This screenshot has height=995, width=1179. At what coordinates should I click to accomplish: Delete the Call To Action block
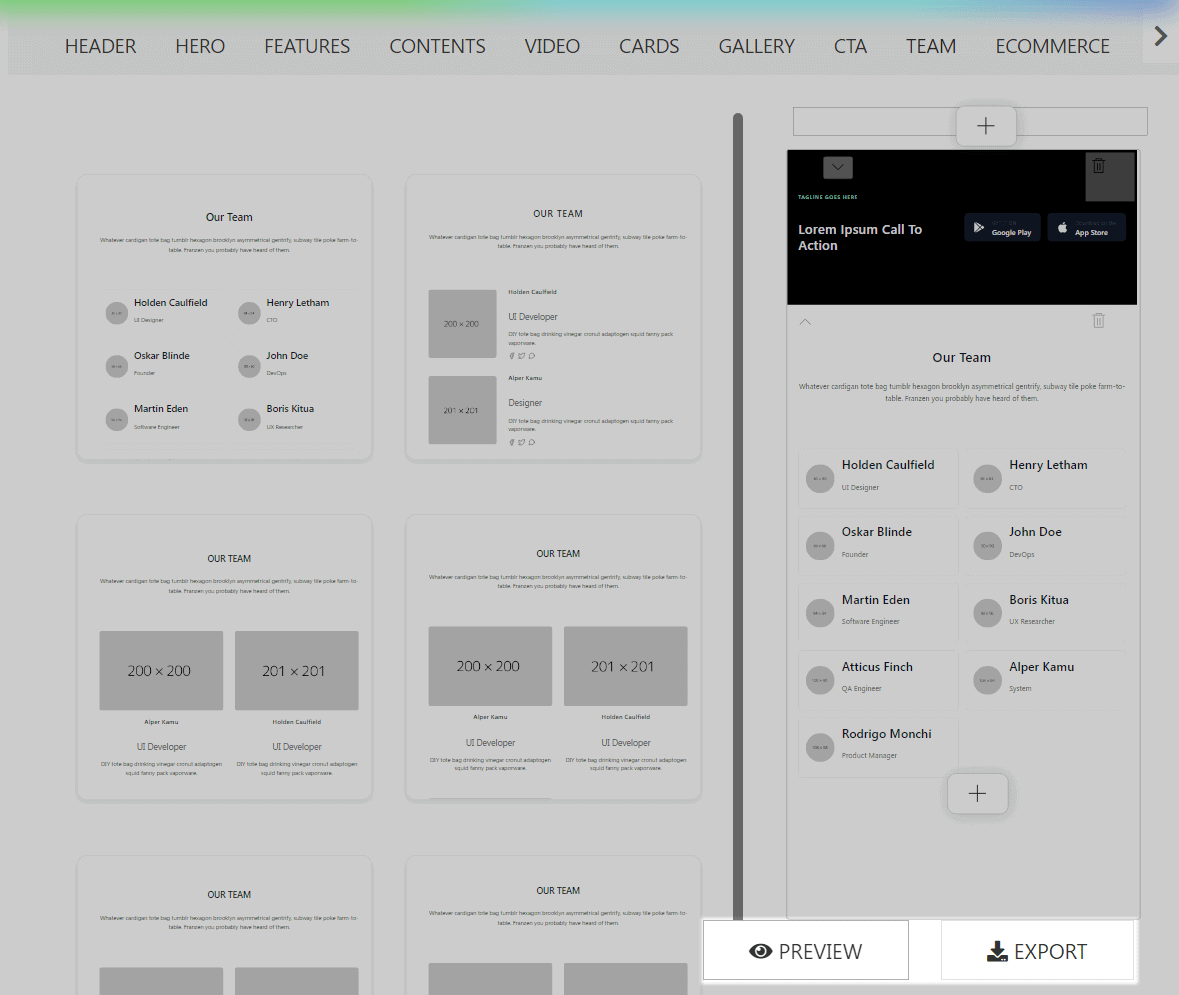pyautogui.click(x=1099, y=165)
